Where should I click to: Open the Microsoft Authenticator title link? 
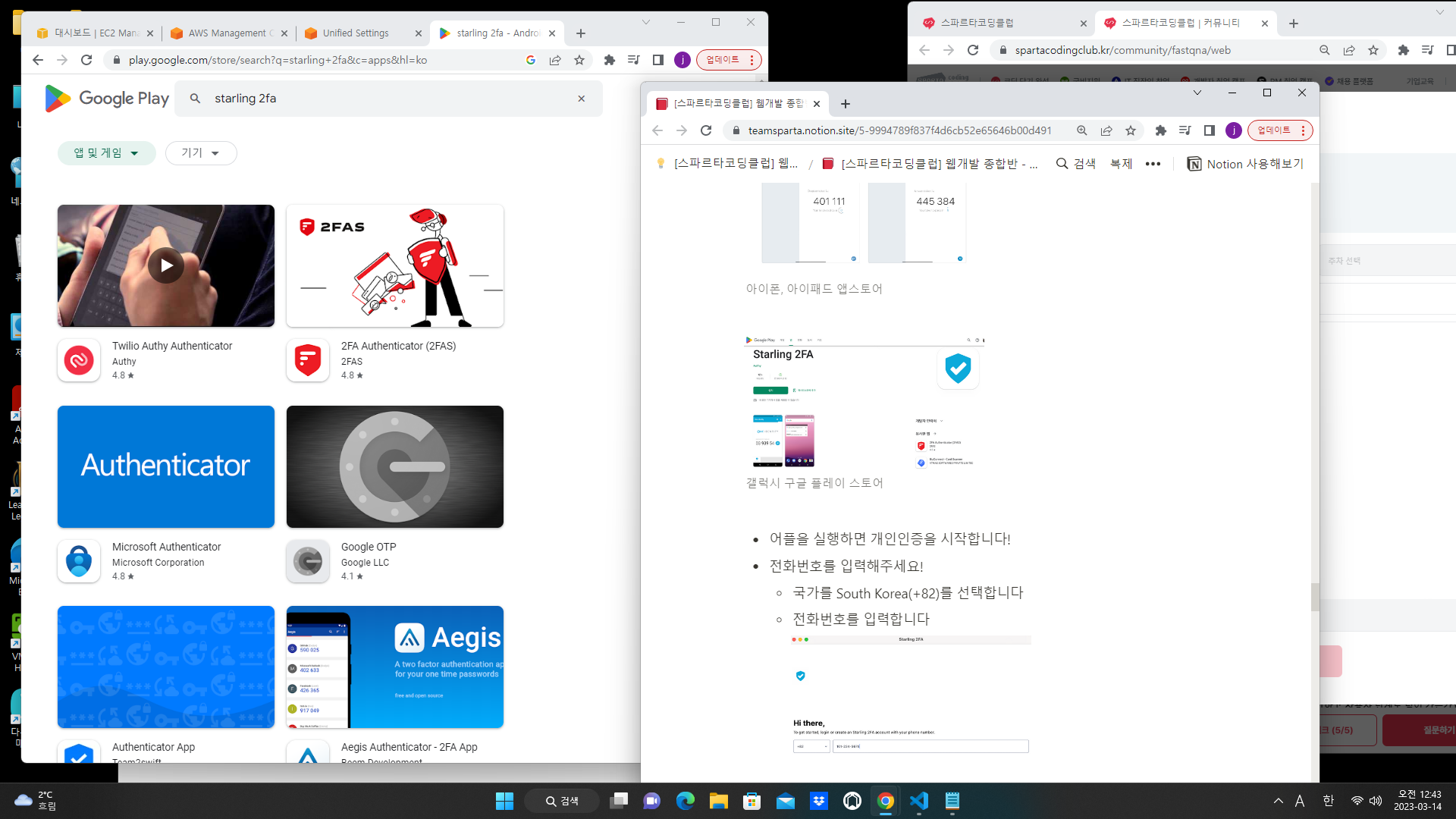[x=167, y=547]
